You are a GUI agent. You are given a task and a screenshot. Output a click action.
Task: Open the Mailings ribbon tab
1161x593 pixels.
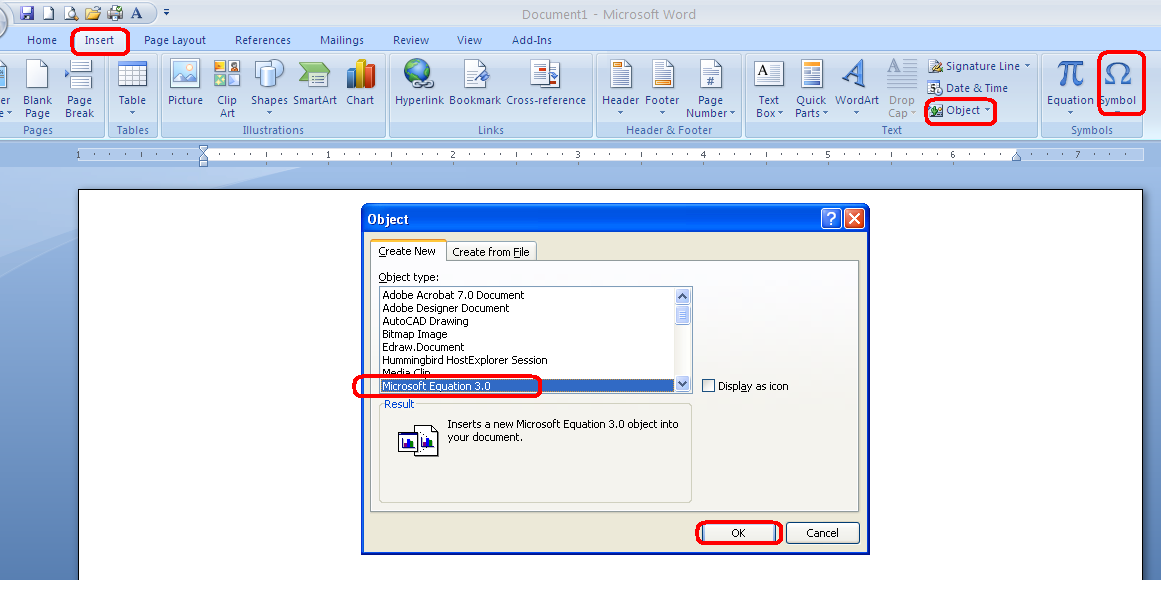(342, 40)
